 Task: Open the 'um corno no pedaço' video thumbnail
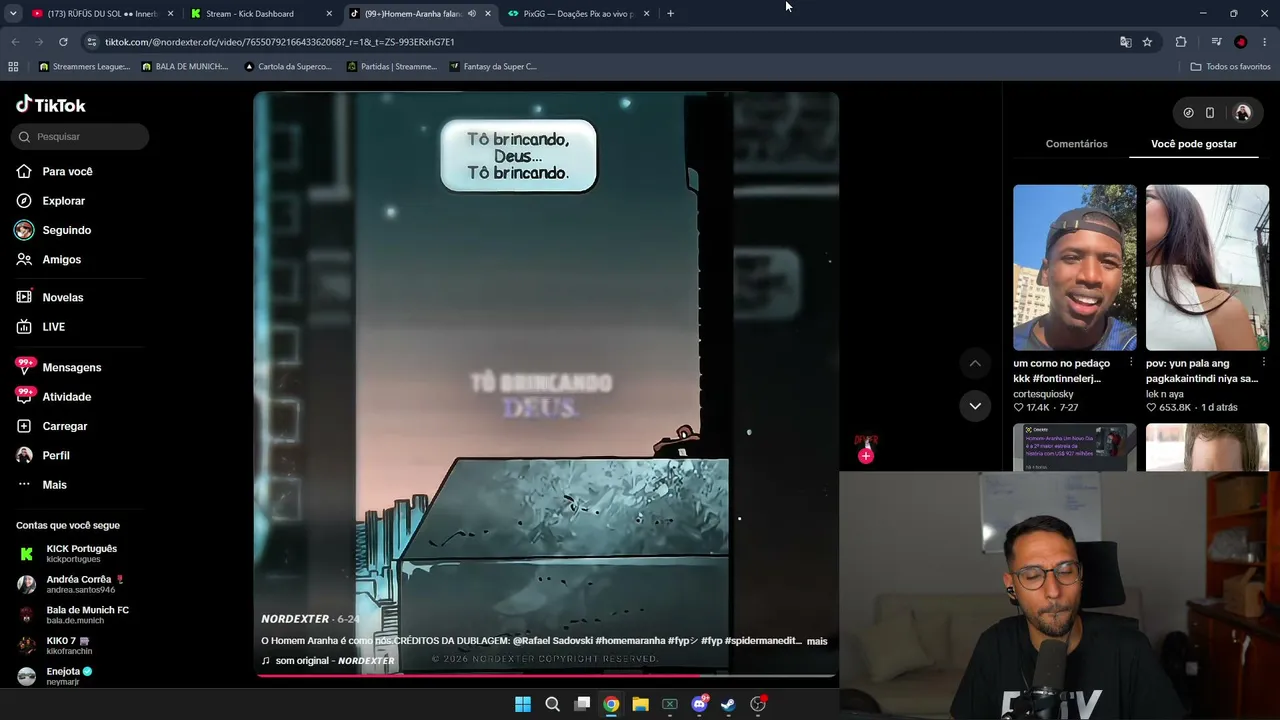point(1075,267)
